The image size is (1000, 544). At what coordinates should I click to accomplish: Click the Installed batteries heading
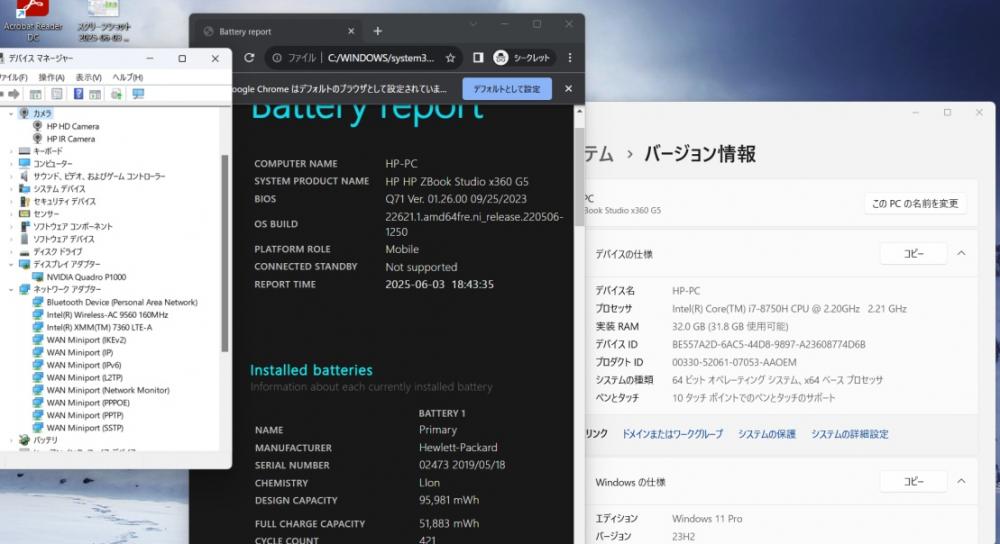[311, 370]
